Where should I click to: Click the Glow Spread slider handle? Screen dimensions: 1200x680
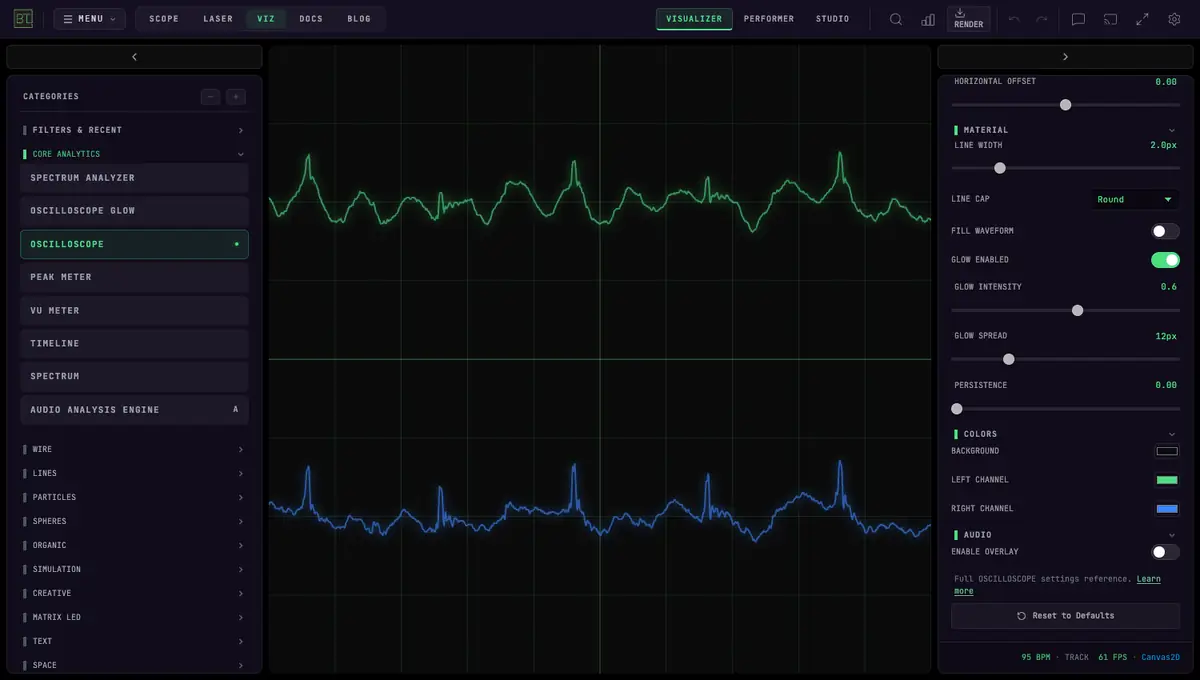1008,359
